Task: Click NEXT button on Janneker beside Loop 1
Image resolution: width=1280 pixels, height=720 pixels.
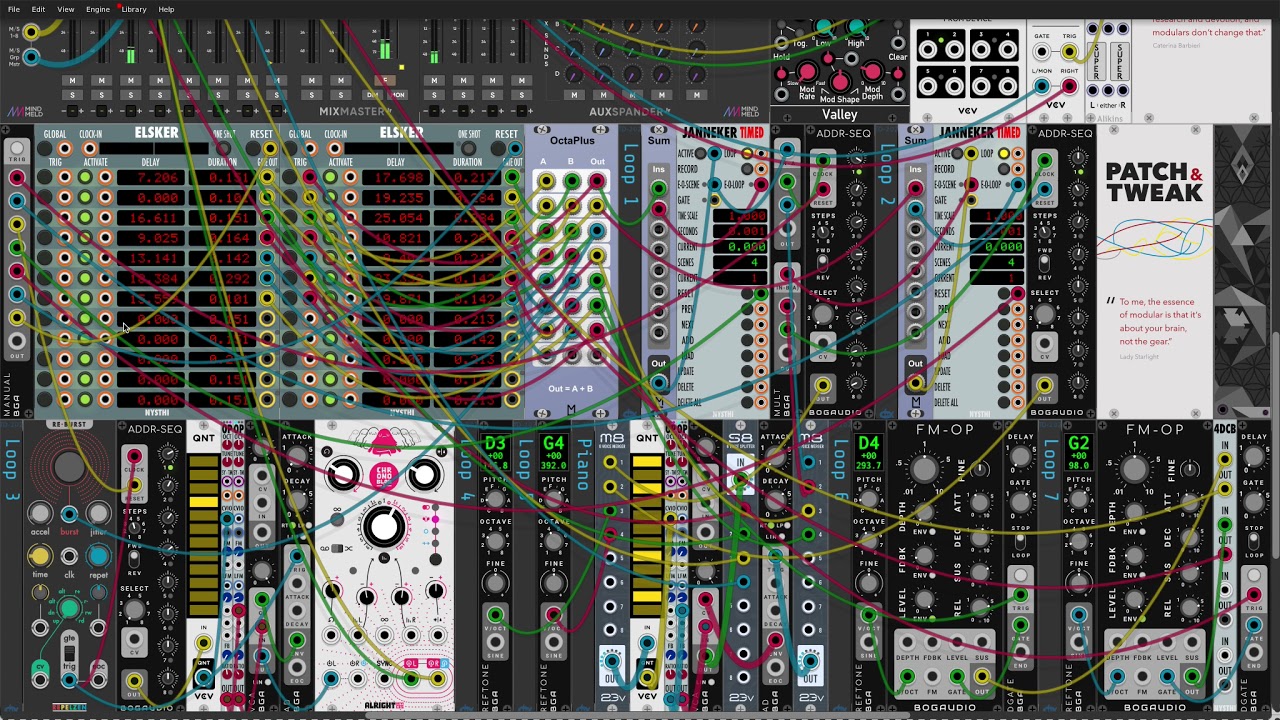Action: 747,325
